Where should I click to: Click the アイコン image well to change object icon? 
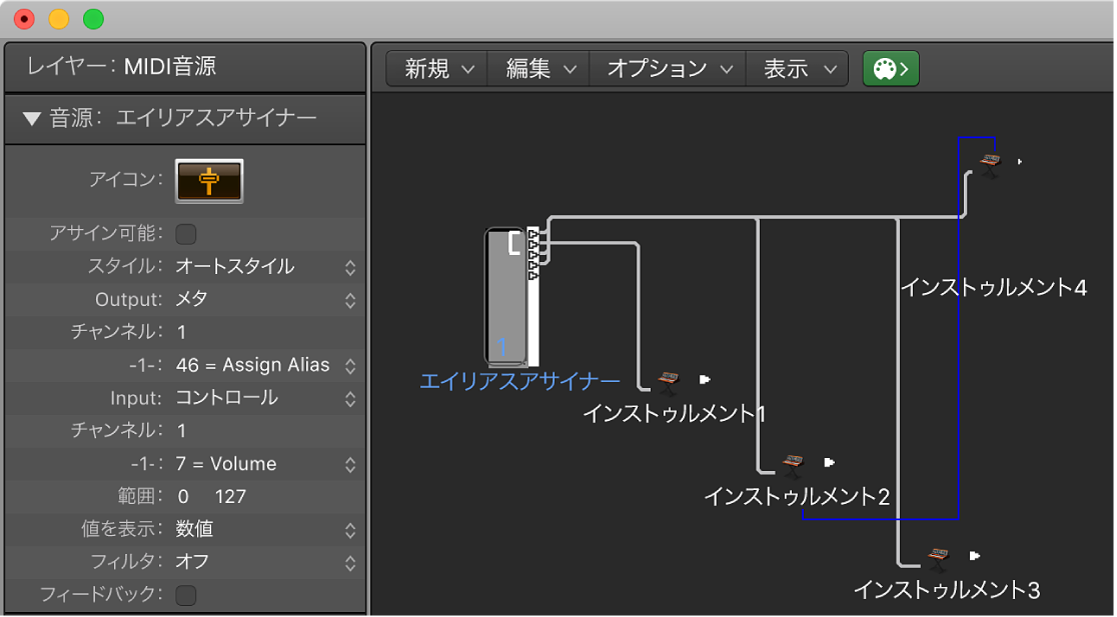click(x=209, y=180)
